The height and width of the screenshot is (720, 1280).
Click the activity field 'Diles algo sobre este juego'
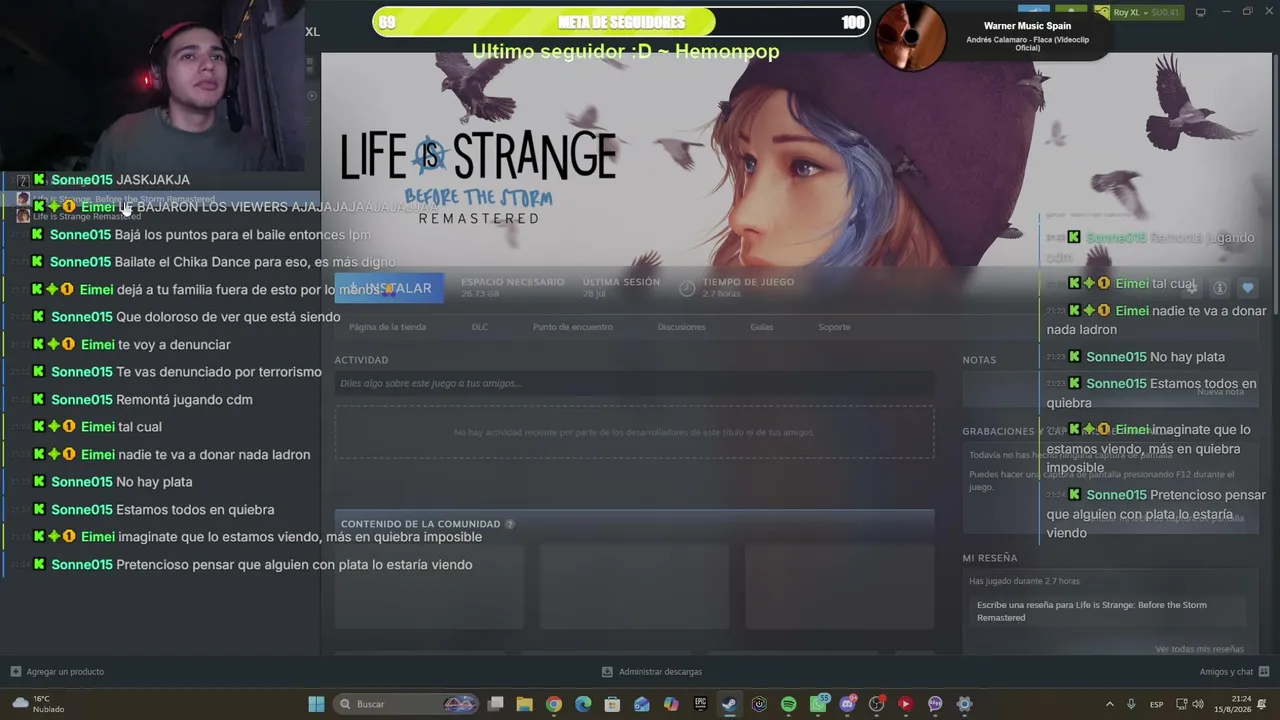tap(634, 383)
